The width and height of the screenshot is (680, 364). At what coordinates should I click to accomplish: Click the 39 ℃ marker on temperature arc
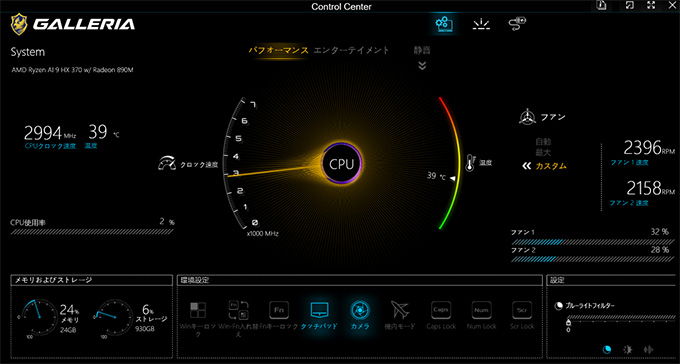pyautogui.click(x=441, y=177)
